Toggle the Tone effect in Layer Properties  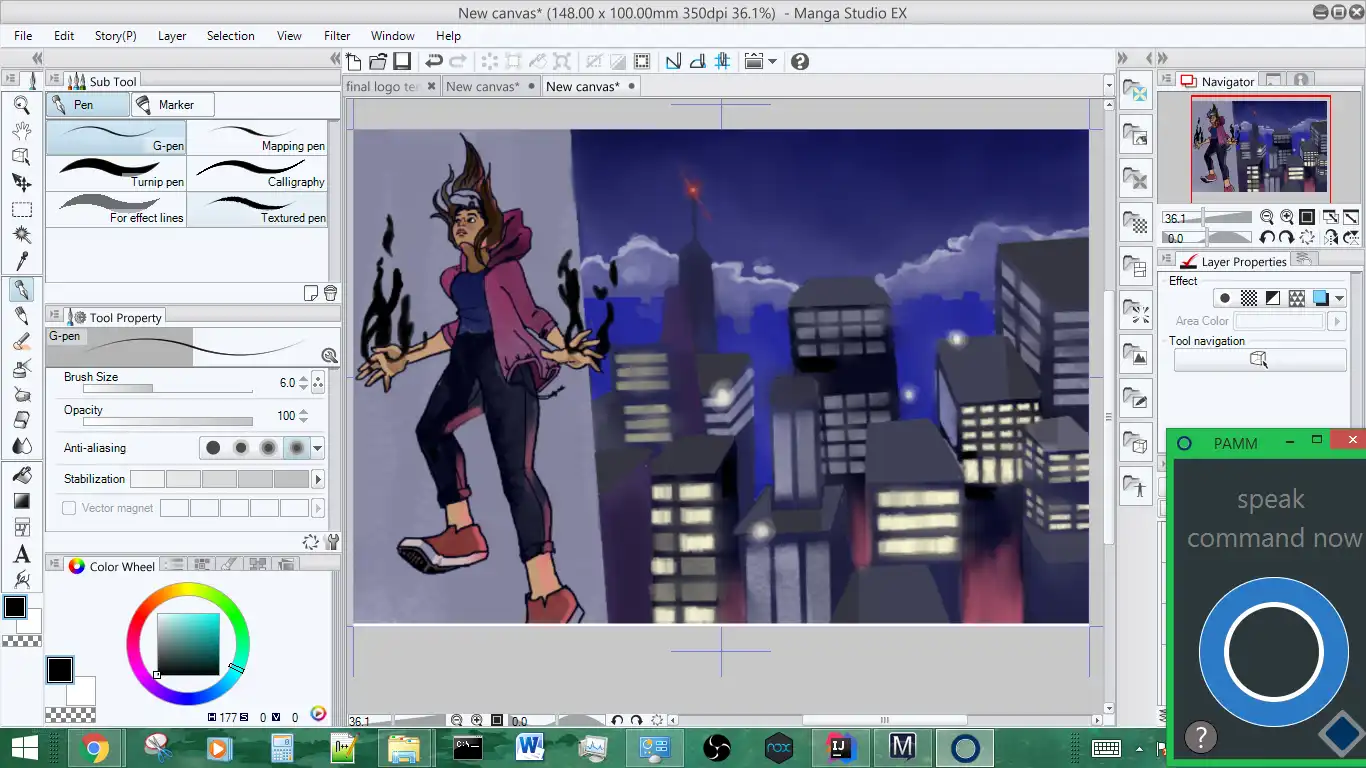[x=1248, y=298]
